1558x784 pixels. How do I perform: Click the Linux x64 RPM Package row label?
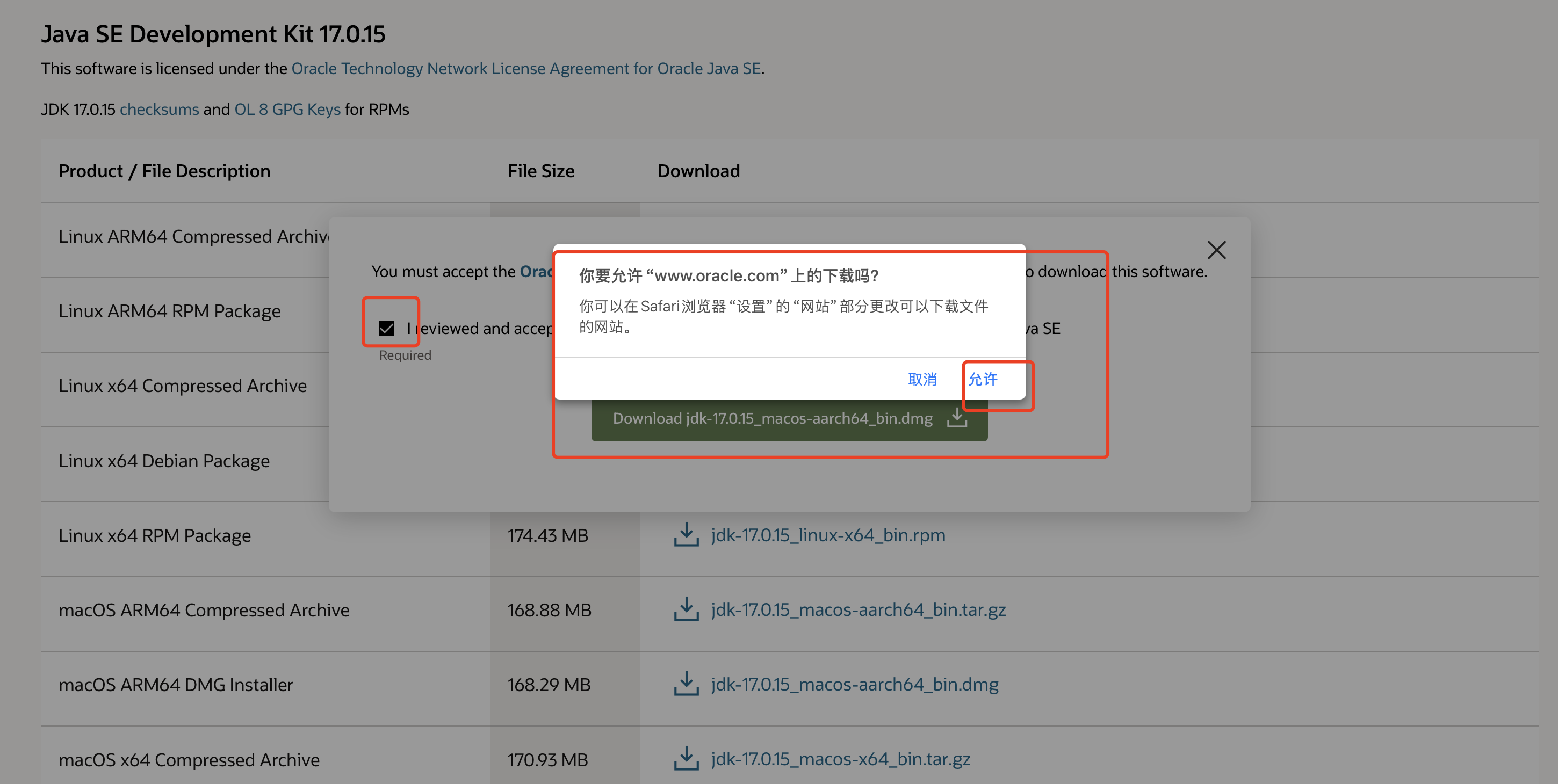[154, 535]
